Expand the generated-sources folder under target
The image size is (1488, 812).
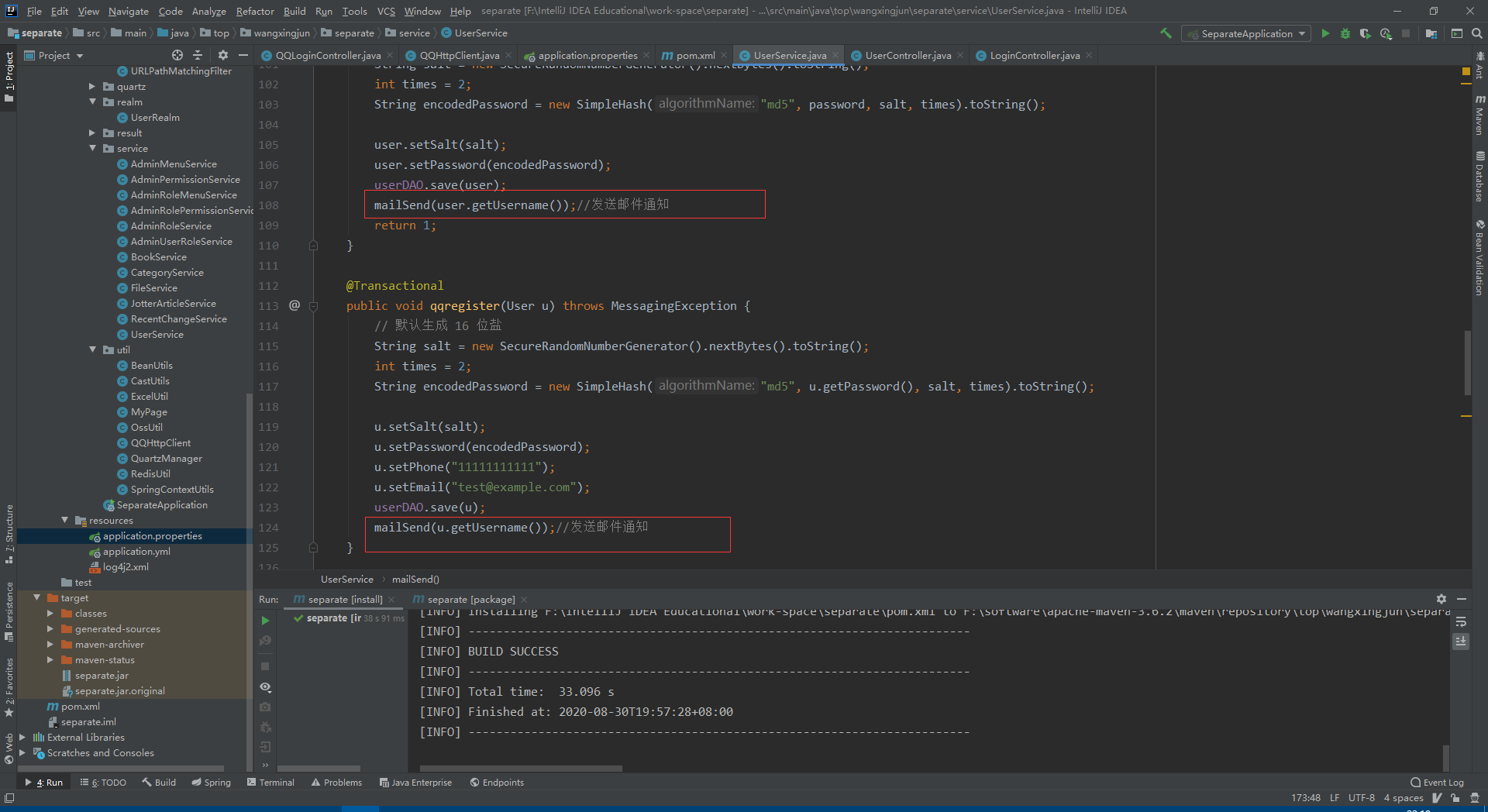click(x=50, y=629)
